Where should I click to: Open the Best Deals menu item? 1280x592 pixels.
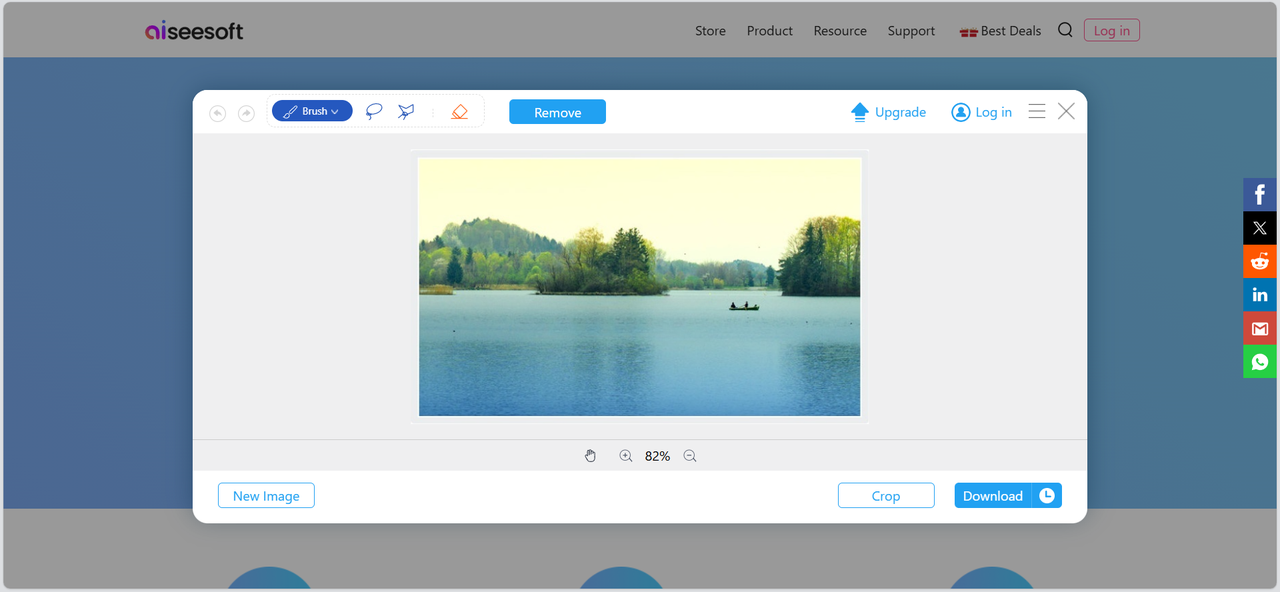tap(1000, 31)
